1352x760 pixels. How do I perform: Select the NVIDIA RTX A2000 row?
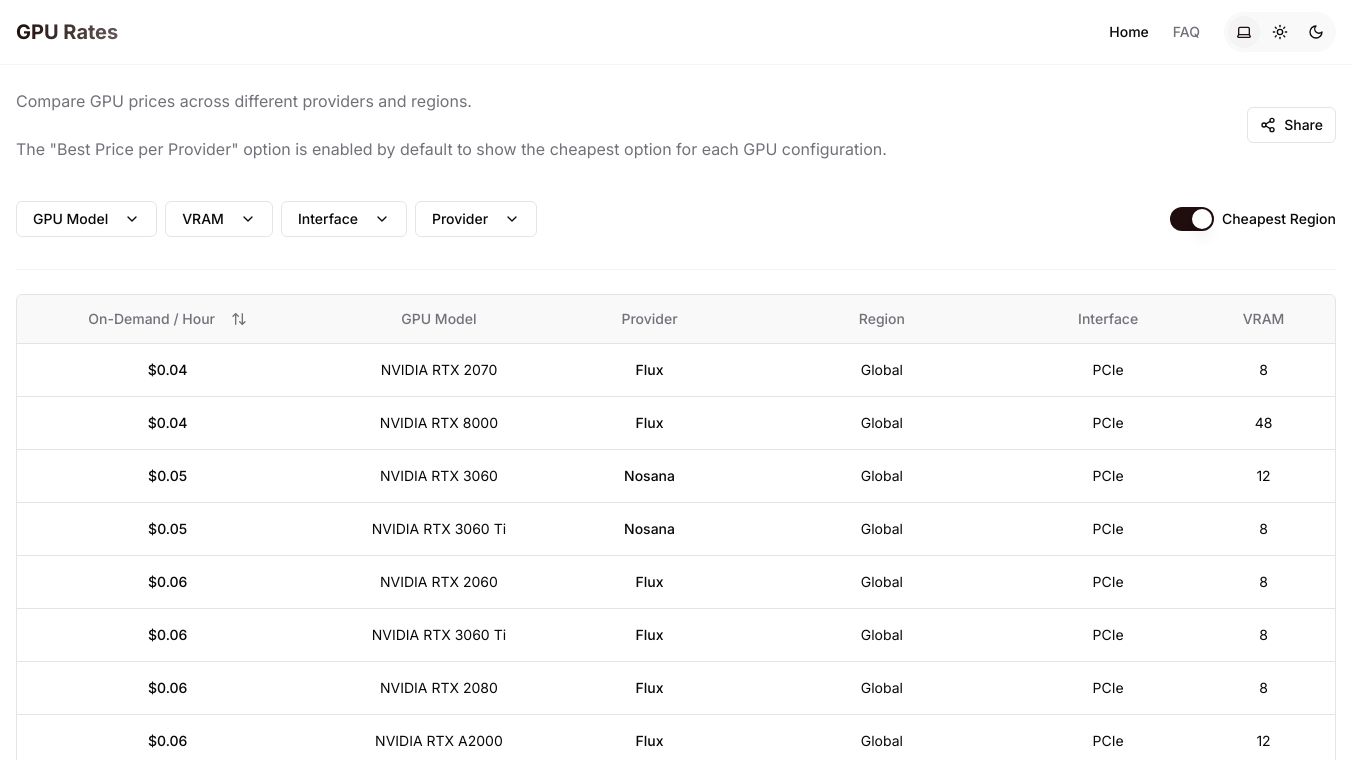coord(438,741)
